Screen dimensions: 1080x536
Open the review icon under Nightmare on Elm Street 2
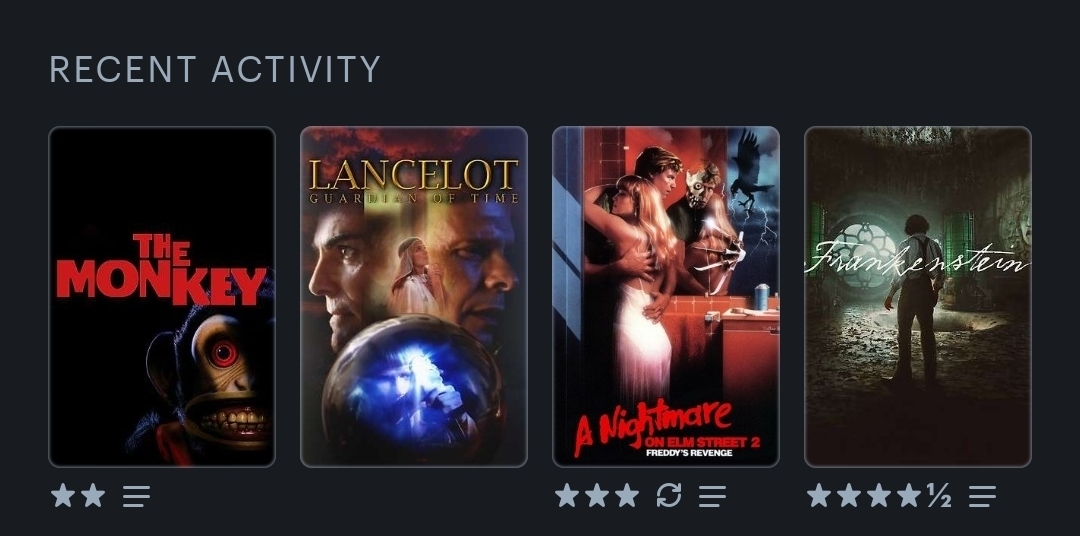712,496
